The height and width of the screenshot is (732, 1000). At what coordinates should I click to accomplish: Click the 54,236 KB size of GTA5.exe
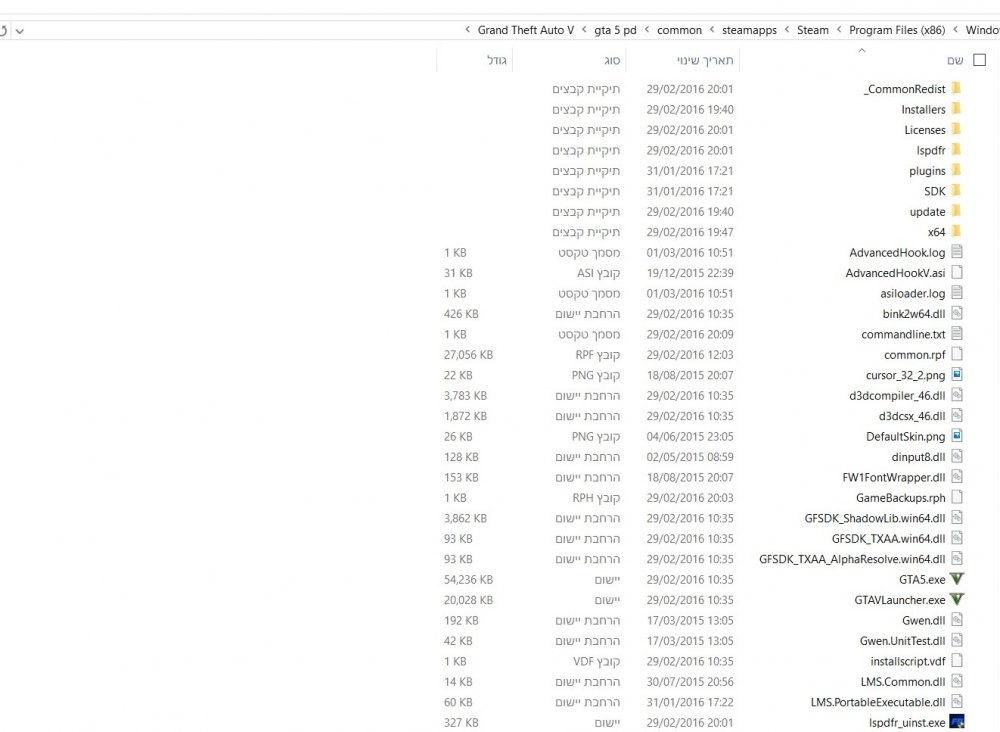click(x=468, y=579)
